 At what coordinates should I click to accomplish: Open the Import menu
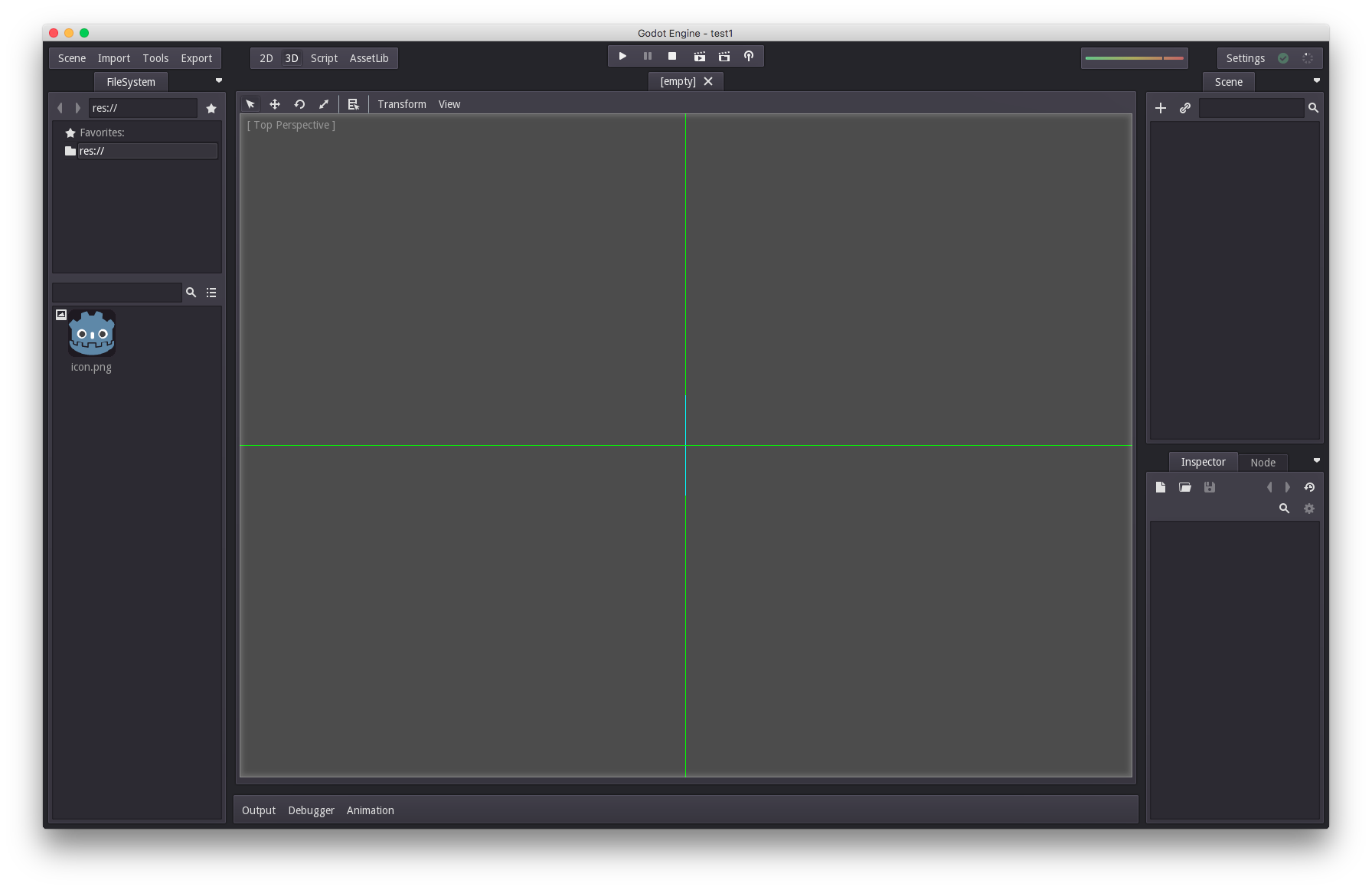coord(114,58)
